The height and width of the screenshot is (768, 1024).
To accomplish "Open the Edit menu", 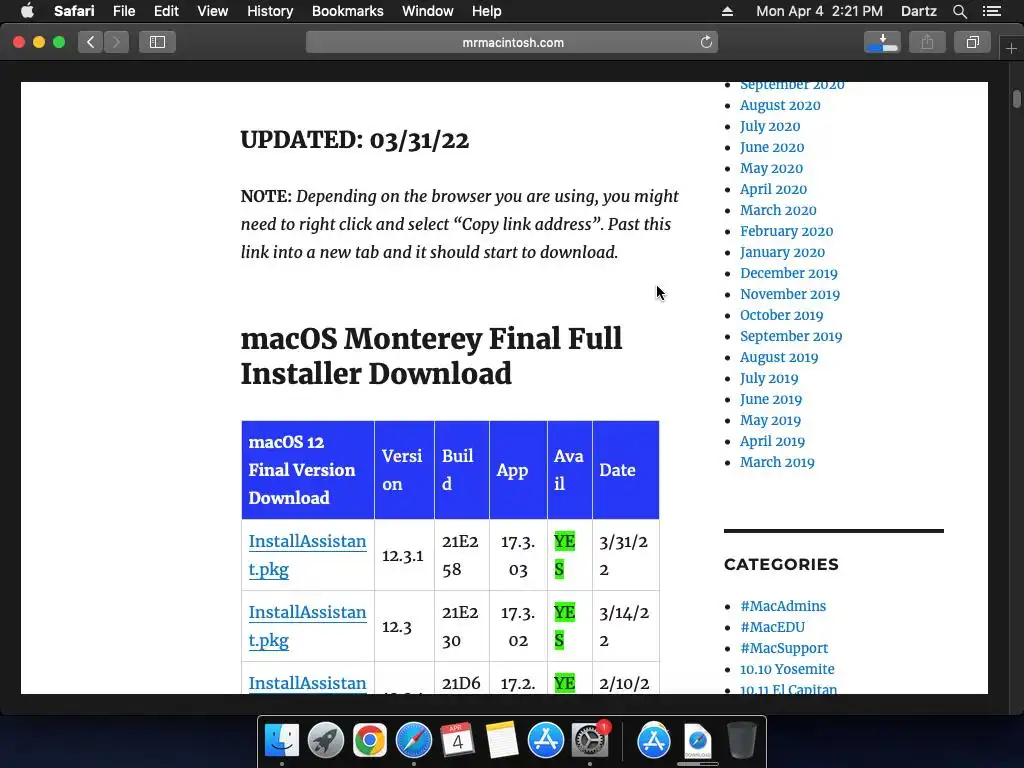I will point(166,11).
